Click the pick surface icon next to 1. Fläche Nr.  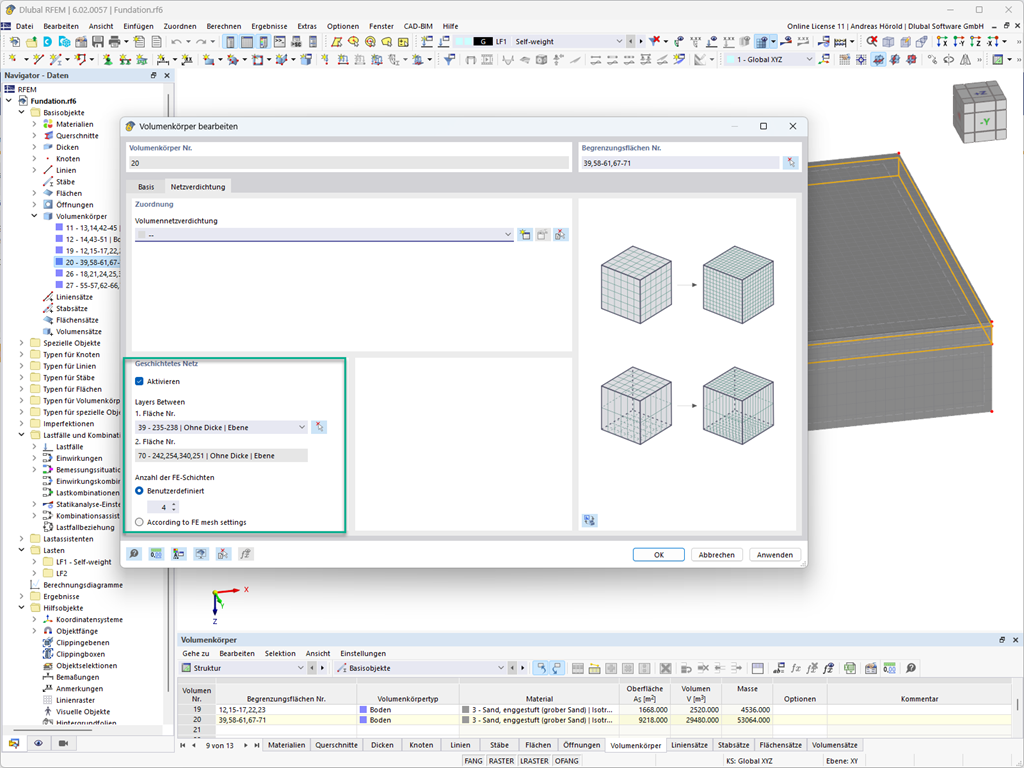[x=319, y=427]
